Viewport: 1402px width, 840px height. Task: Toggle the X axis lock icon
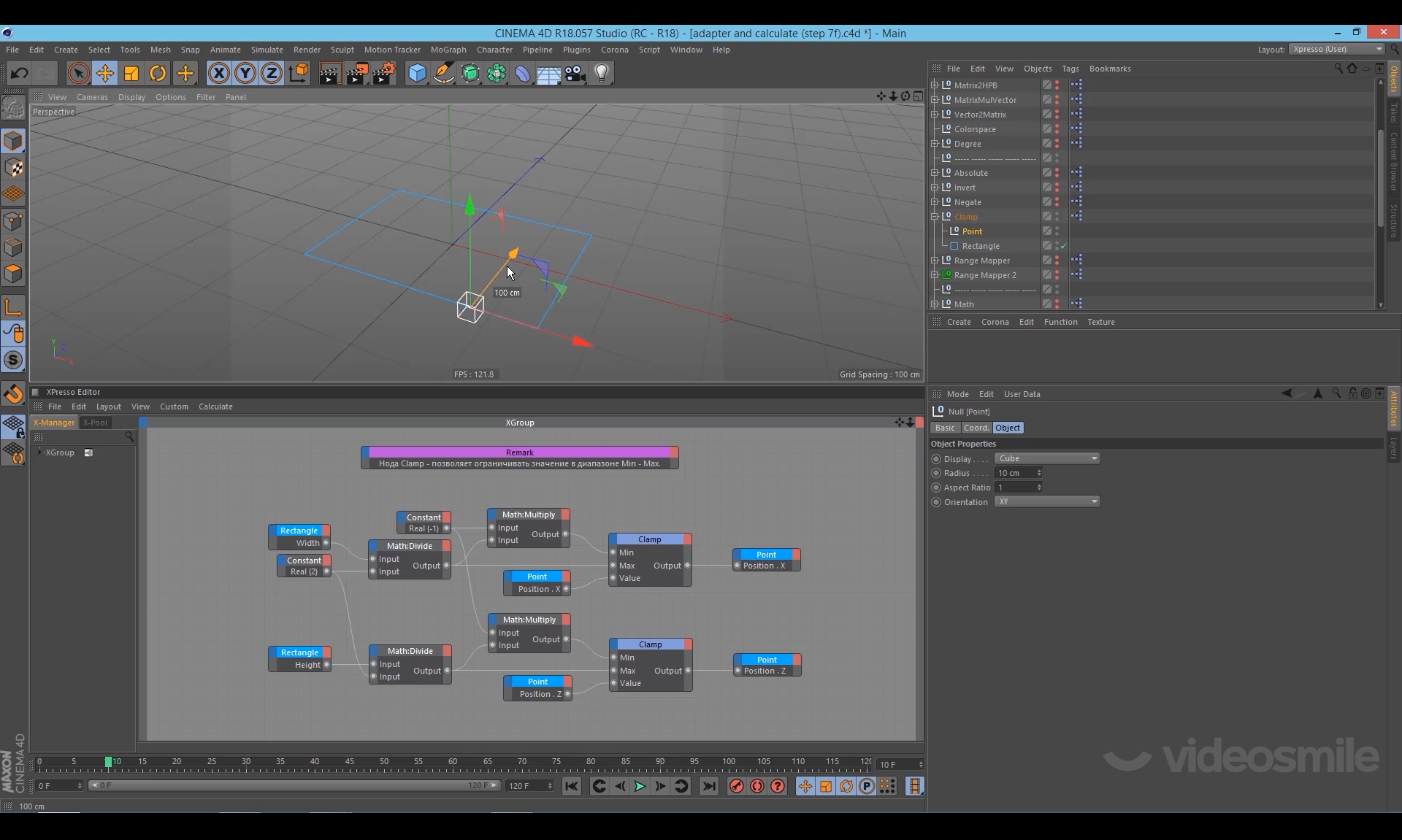point(218,73)
